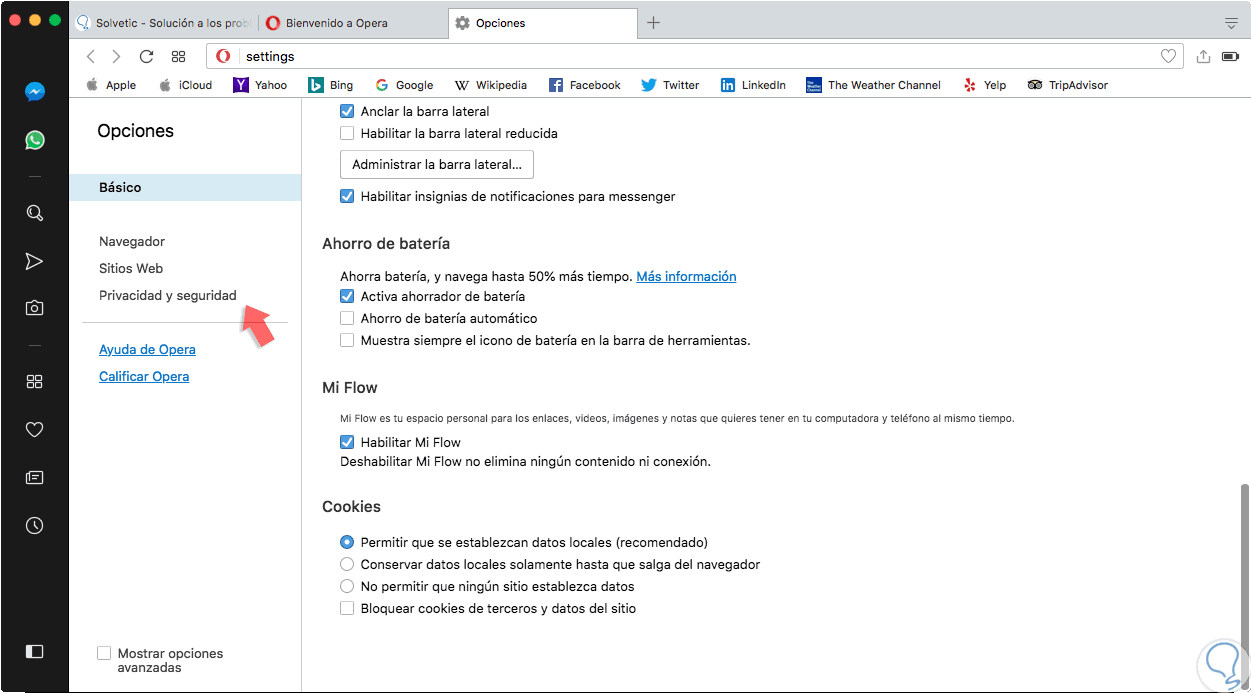This screenshot has width=1251, height=693.
Task: Open My Flow send arrow icon
Action: point(34,261)
